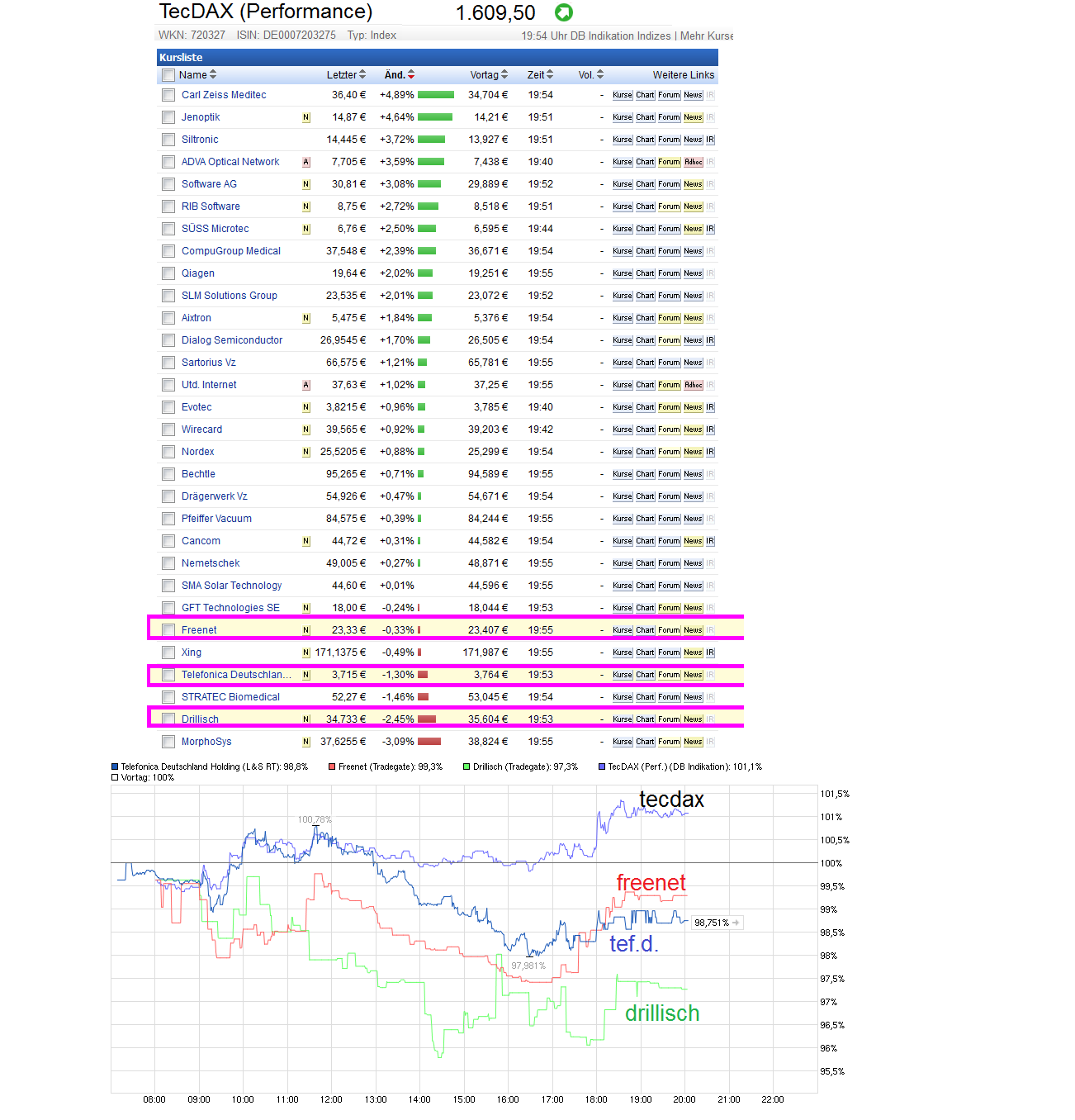Check the Nemetschek row checkbox
Viewport: 1075px width, 1120px height.
click(168, 563)
